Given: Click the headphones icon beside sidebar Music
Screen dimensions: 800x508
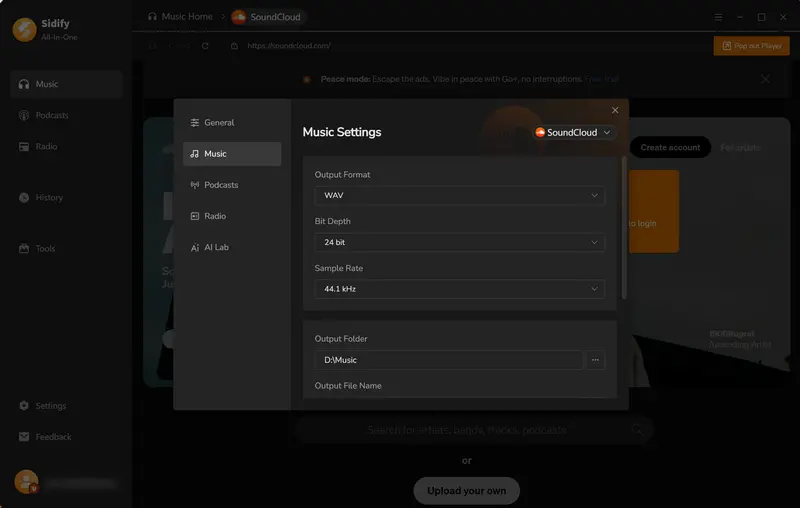Looking at the screenshot, I should point(24,84).
